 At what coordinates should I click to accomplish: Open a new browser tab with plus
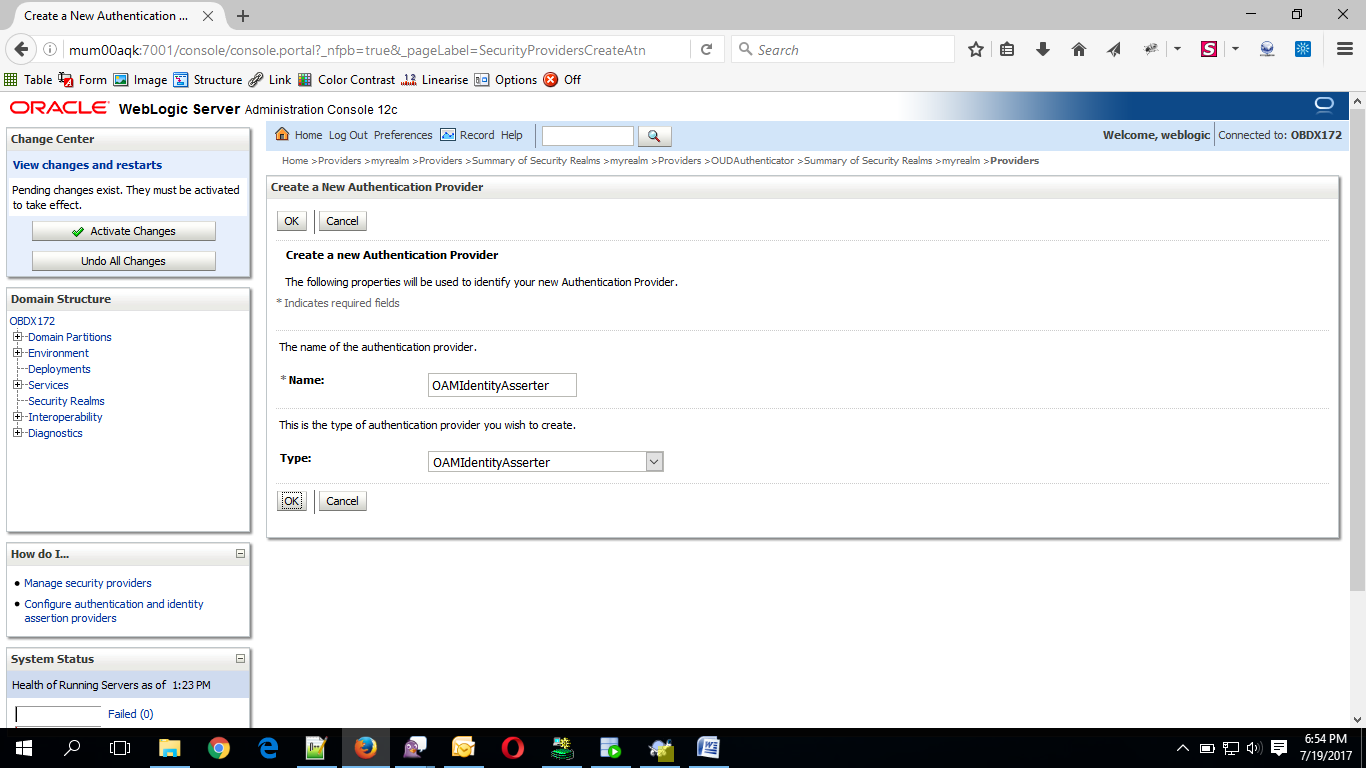click(243, 16)
